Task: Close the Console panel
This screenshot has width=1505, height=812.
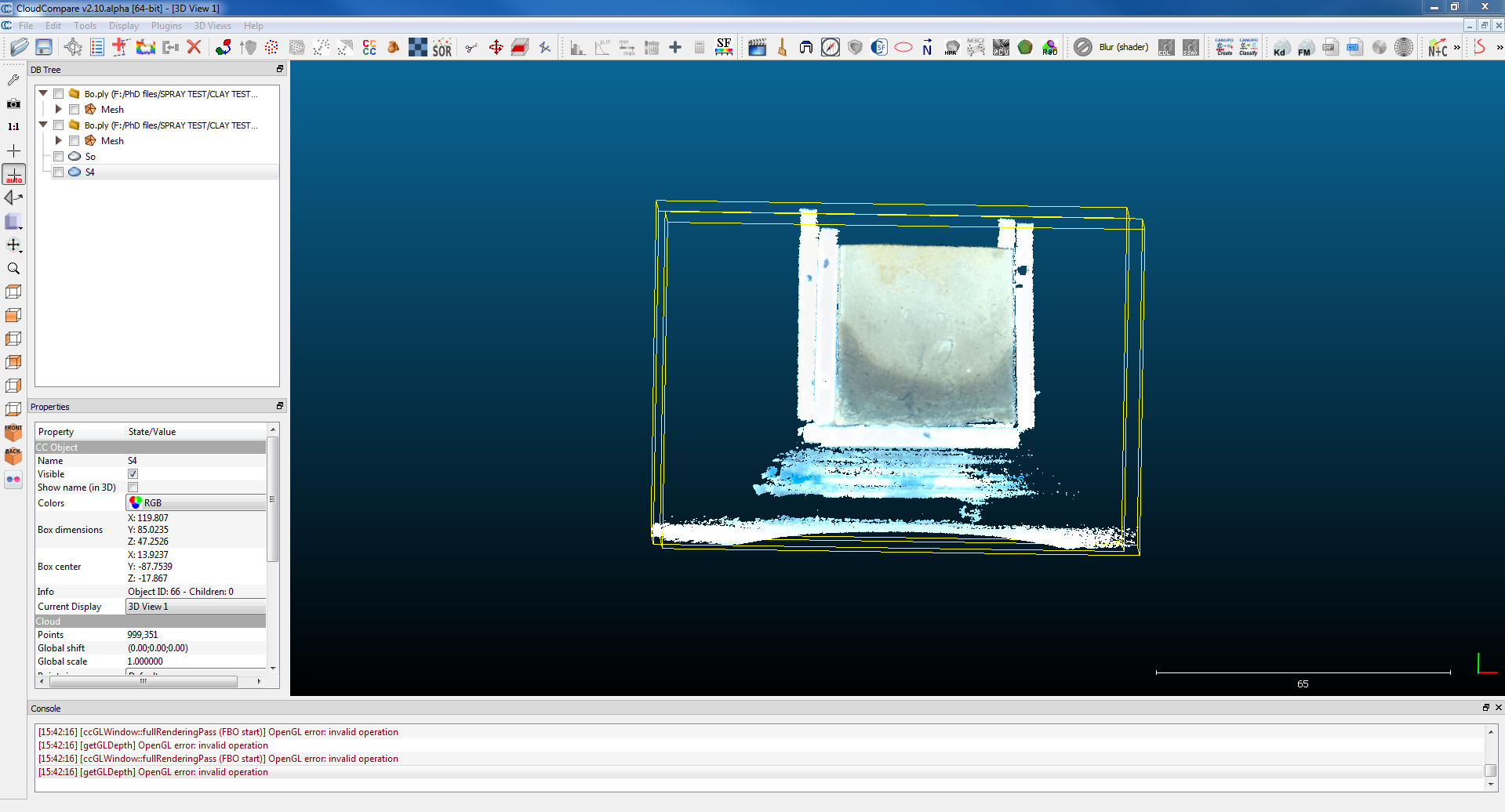Action: pyautogui.click(x=1498, y=707)
